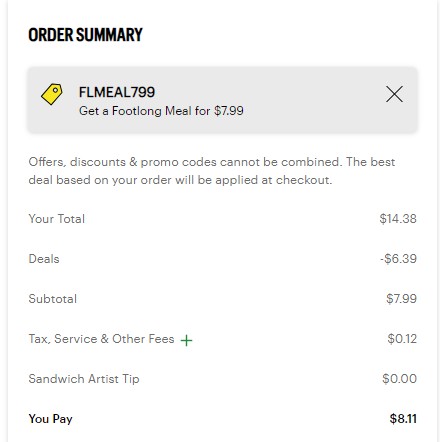
Task: Expand Tax, Service & Other Fees details
Action: (x=186, y=340)
